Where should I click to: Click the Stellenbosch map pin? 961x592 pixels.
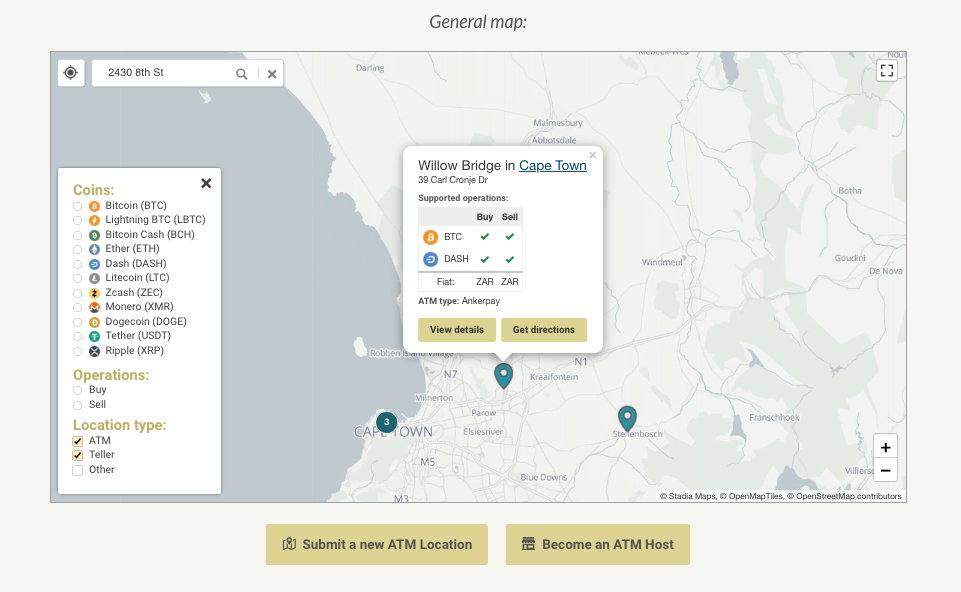(627, 418)
